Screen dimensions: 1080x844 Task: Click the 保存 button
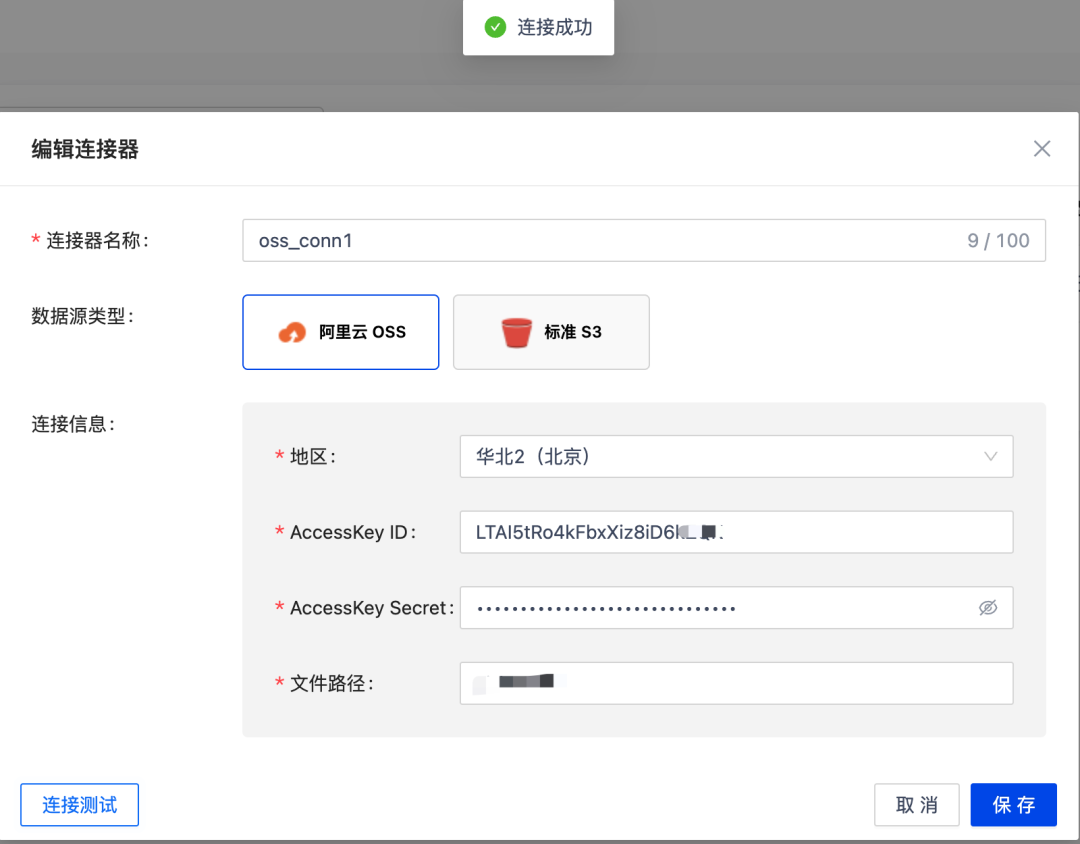[x=1013, y=805]
